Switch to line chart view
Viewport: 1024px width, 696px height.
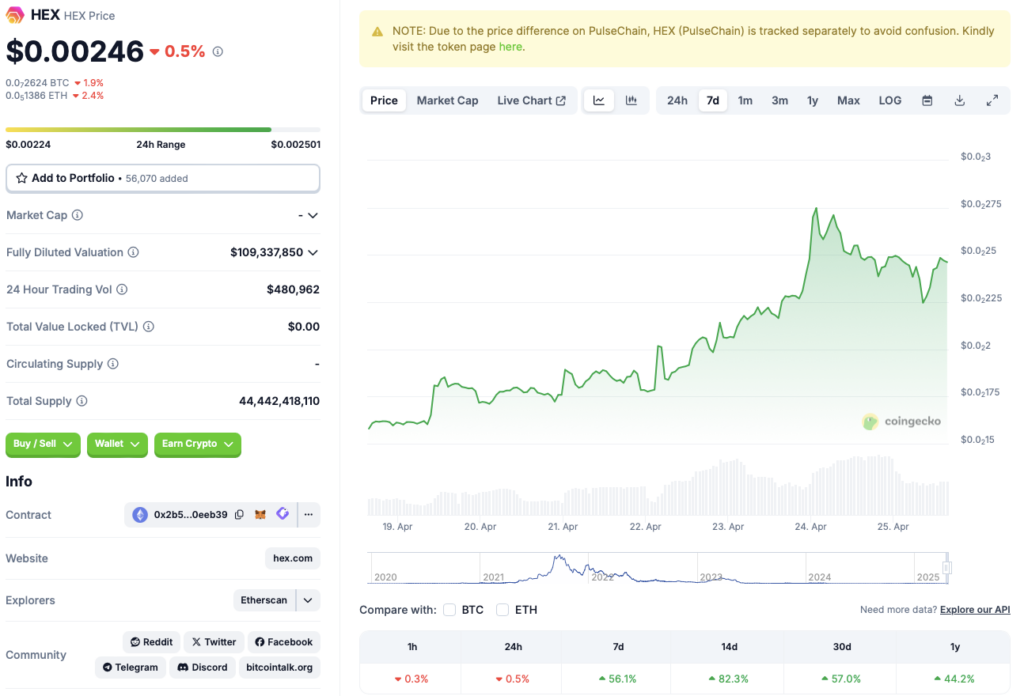[599, 101]
